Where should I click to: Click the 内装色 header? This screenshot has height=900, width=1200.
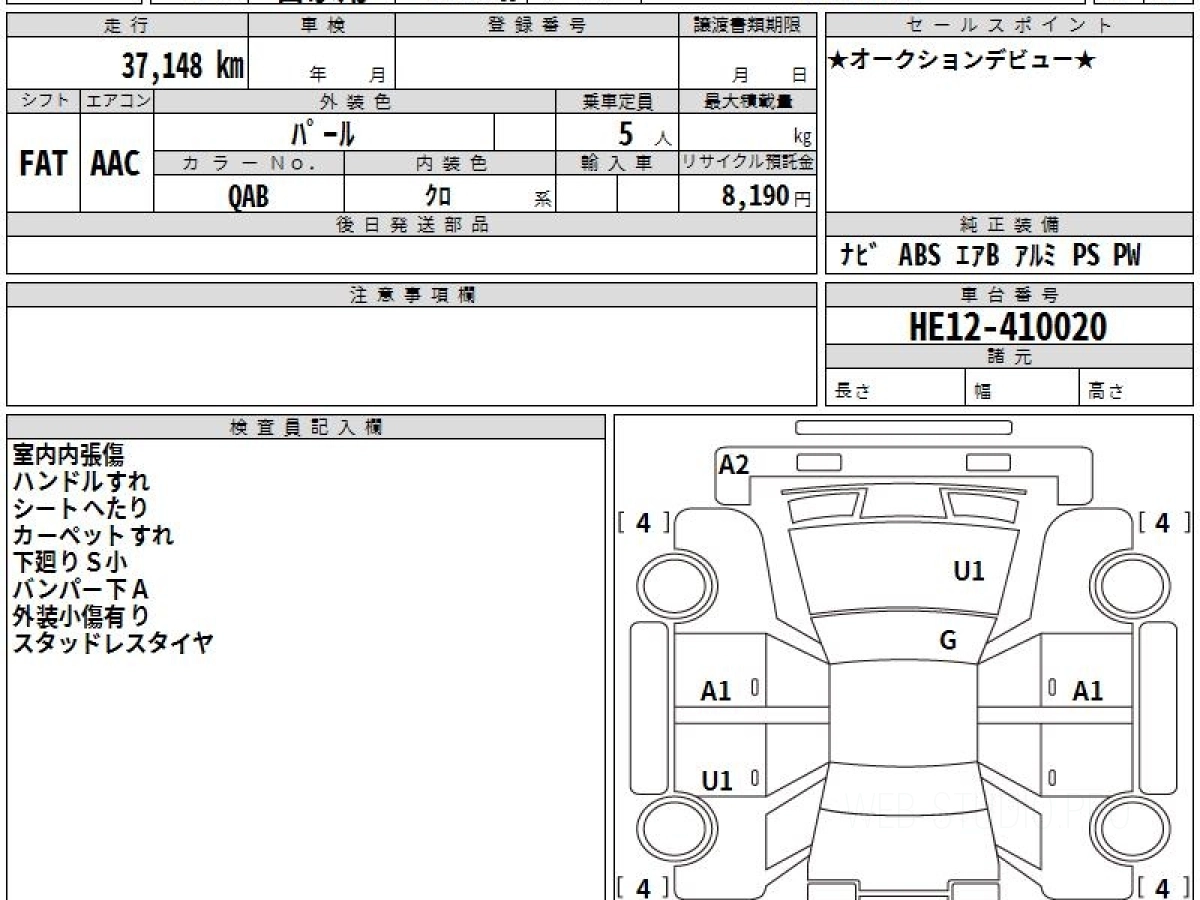450,163
